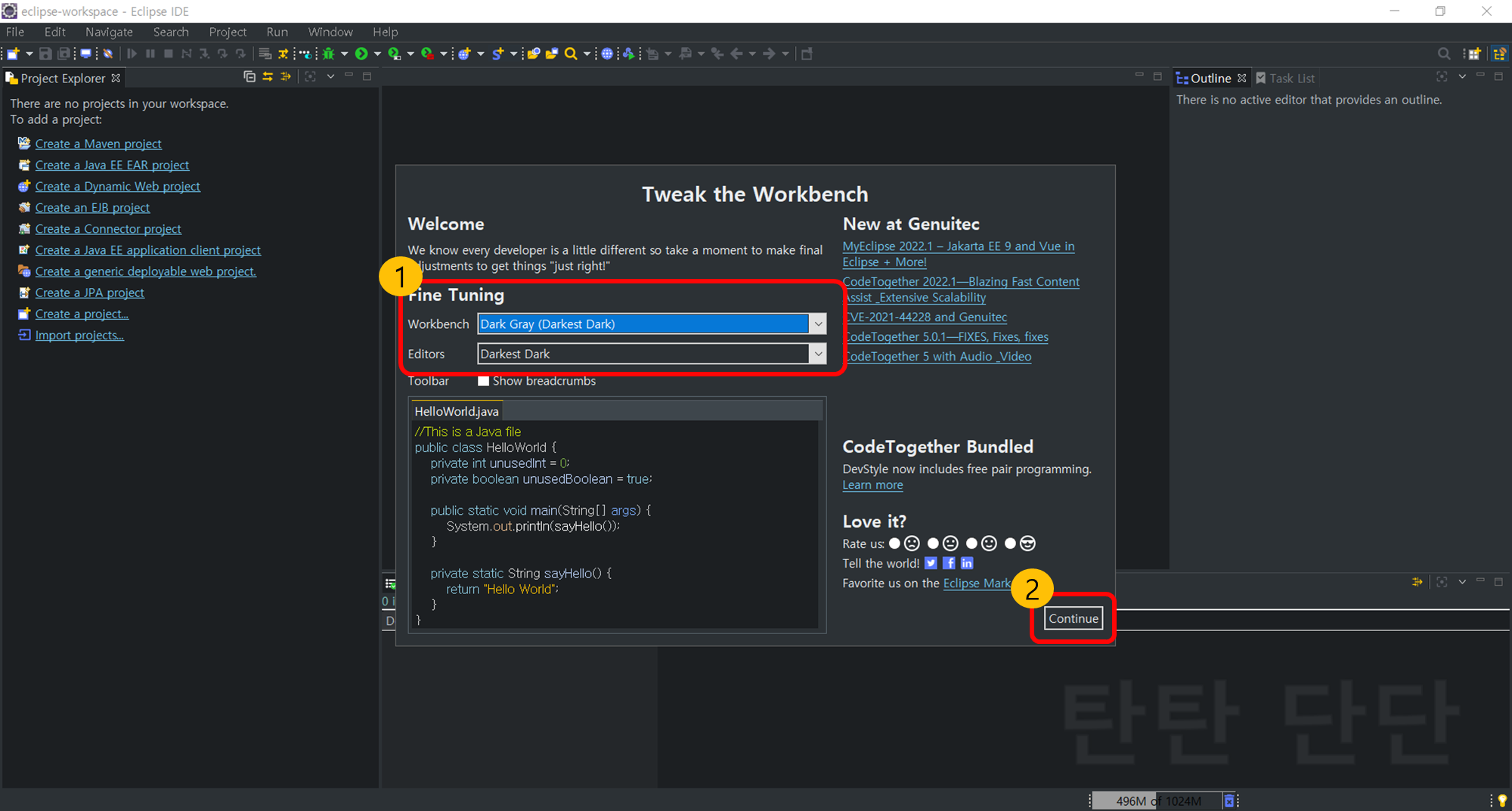Select the smiling face rating radio button

point(971,543)
